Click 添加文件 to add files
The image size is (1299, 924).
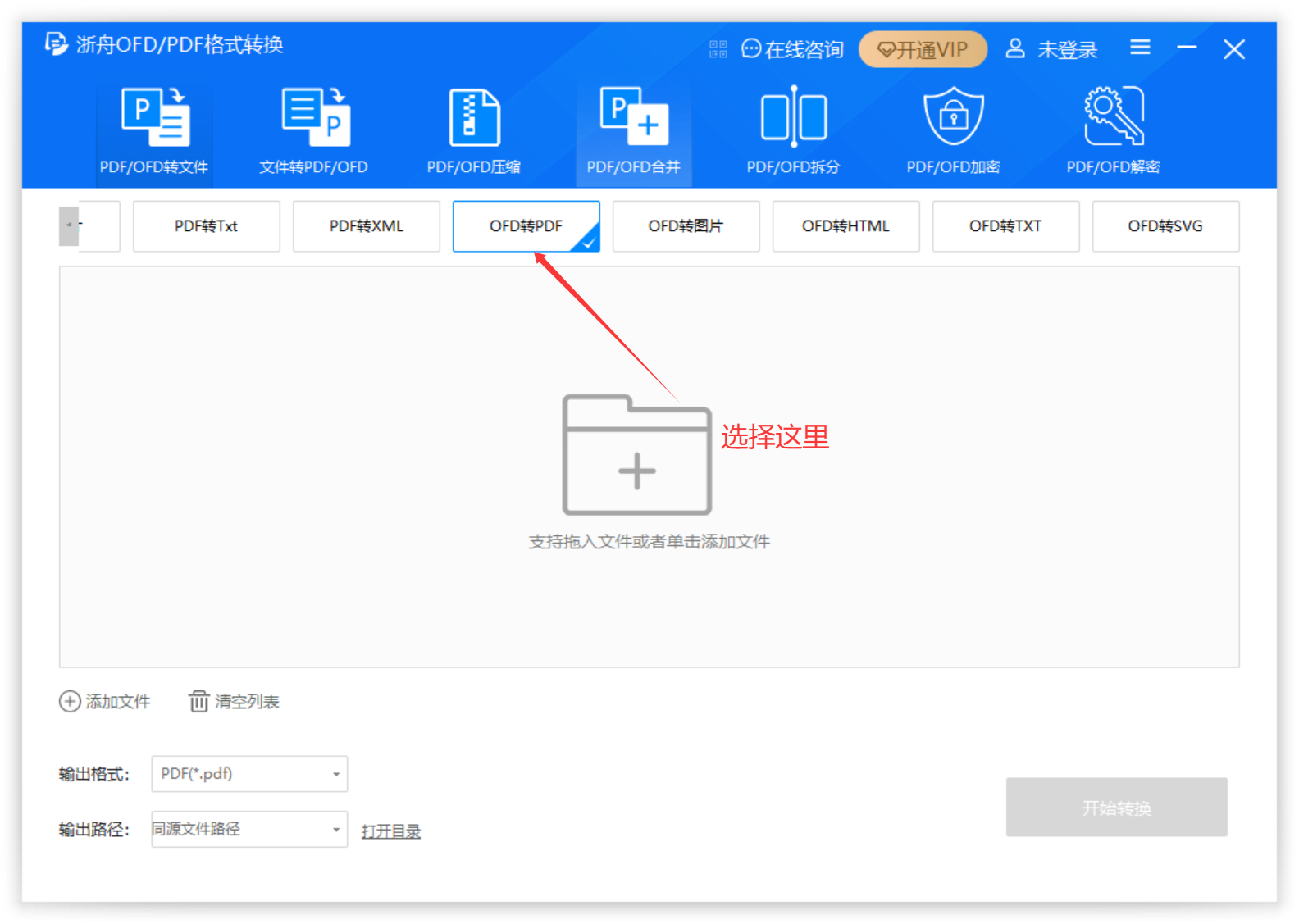coord(105,702)
